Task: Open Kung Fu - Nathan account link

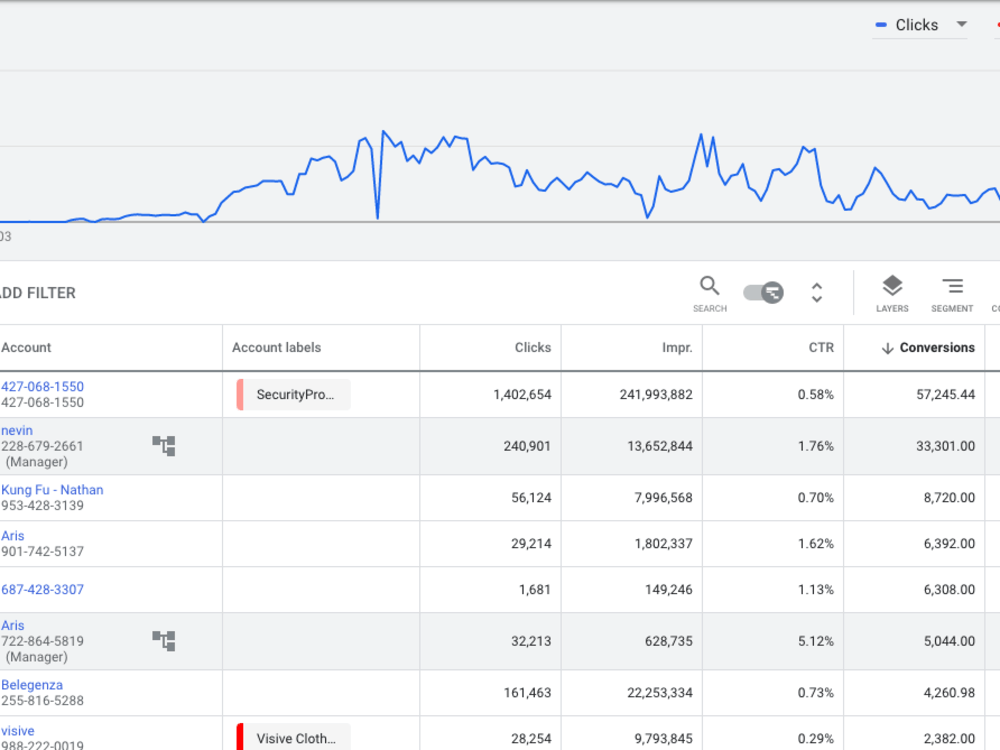Action: click(x=52, y=490)
